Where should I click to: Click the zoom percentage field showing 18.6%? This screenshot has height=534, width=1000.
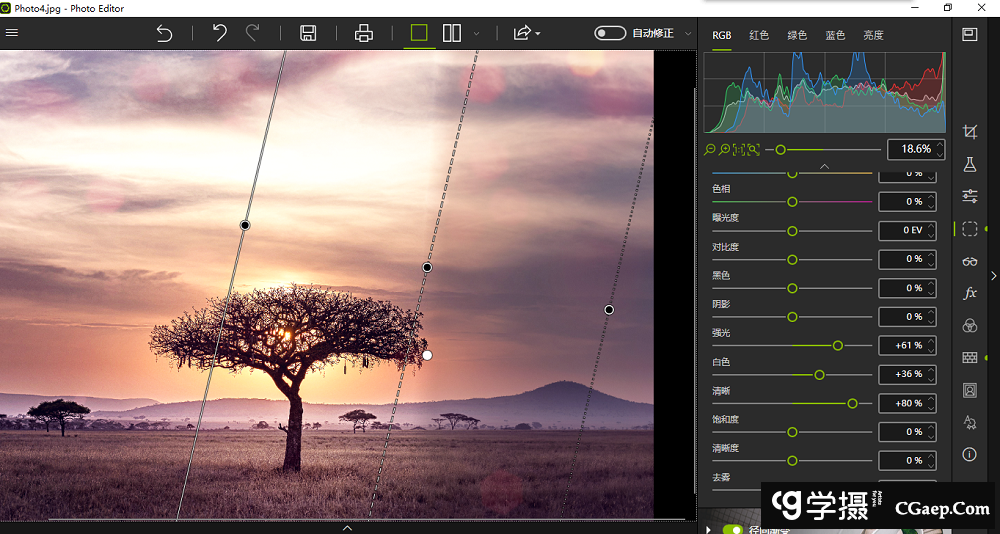[915, 149]
